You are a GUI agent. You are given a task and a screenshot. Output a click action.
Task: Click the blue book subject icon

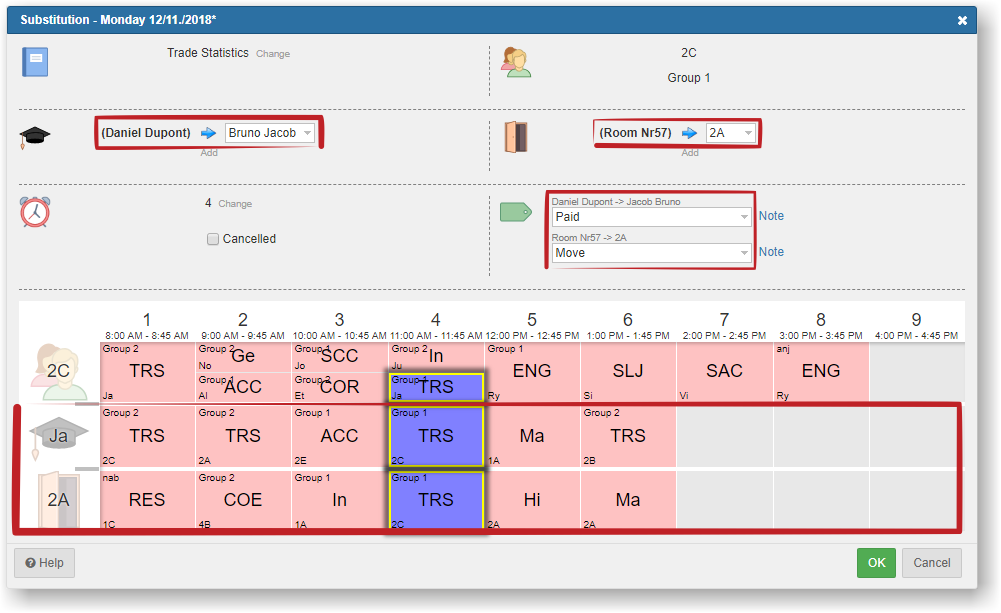(x=35, y=62)
